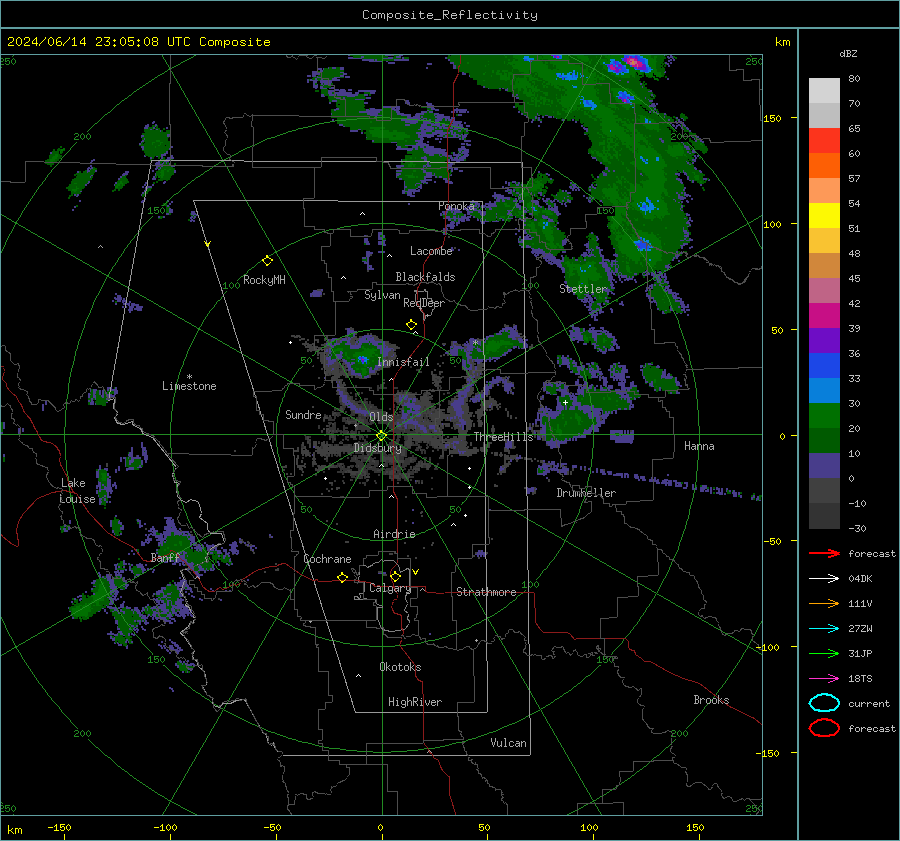The width and height of the screenshot is (900, 841).
Task: Click the 10 dBZ slate-purple swatch
Action: [x=824, y=466]
